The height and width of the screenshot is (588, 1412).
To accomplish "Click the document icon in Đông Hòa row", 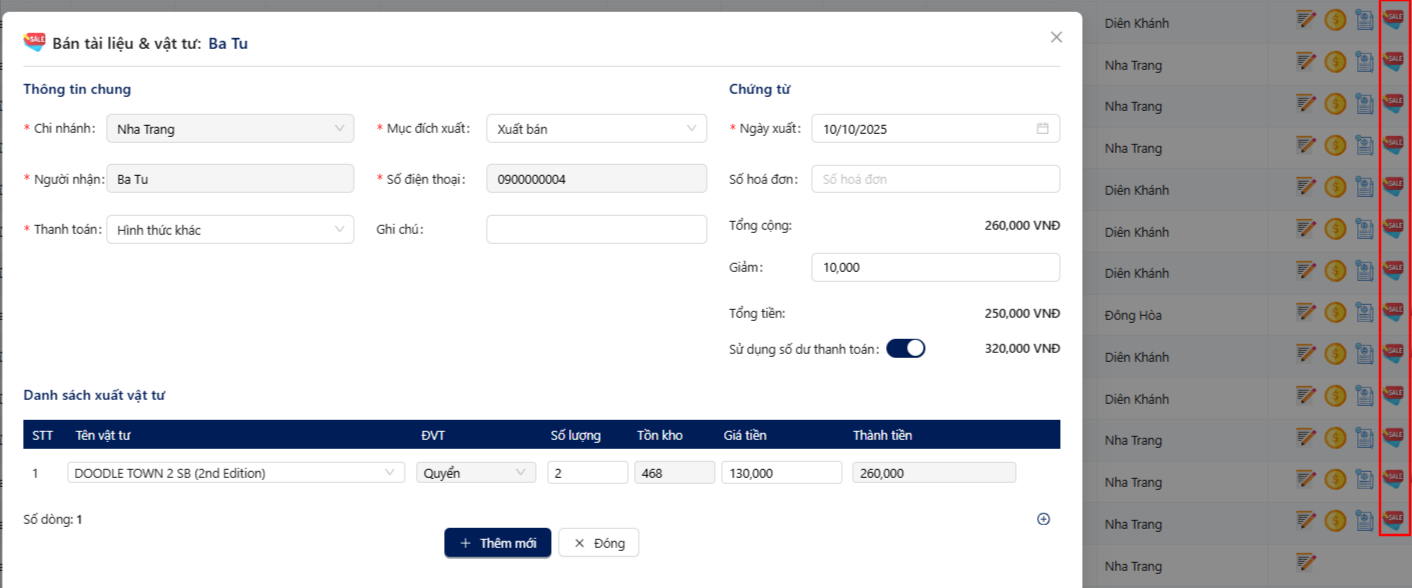I will pyautogui.click(x=1364, y=314).
